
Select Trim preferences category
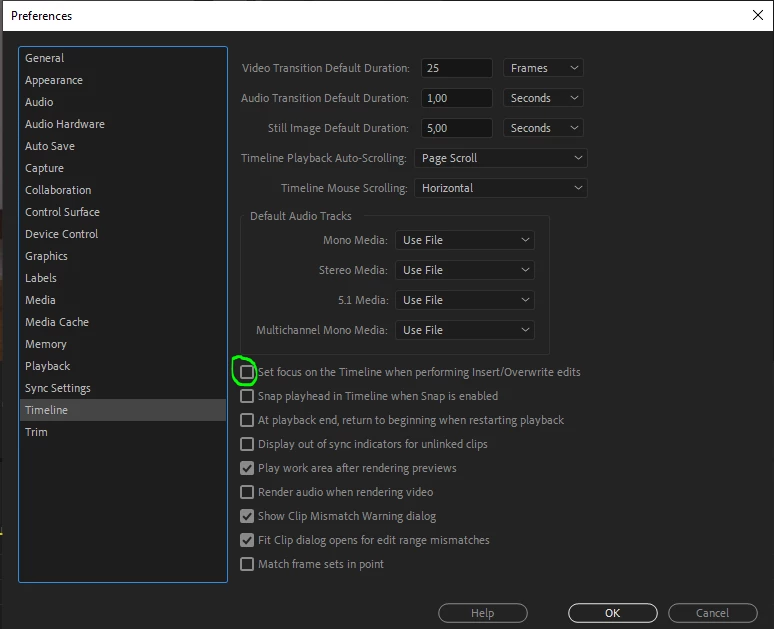[123, 432]
